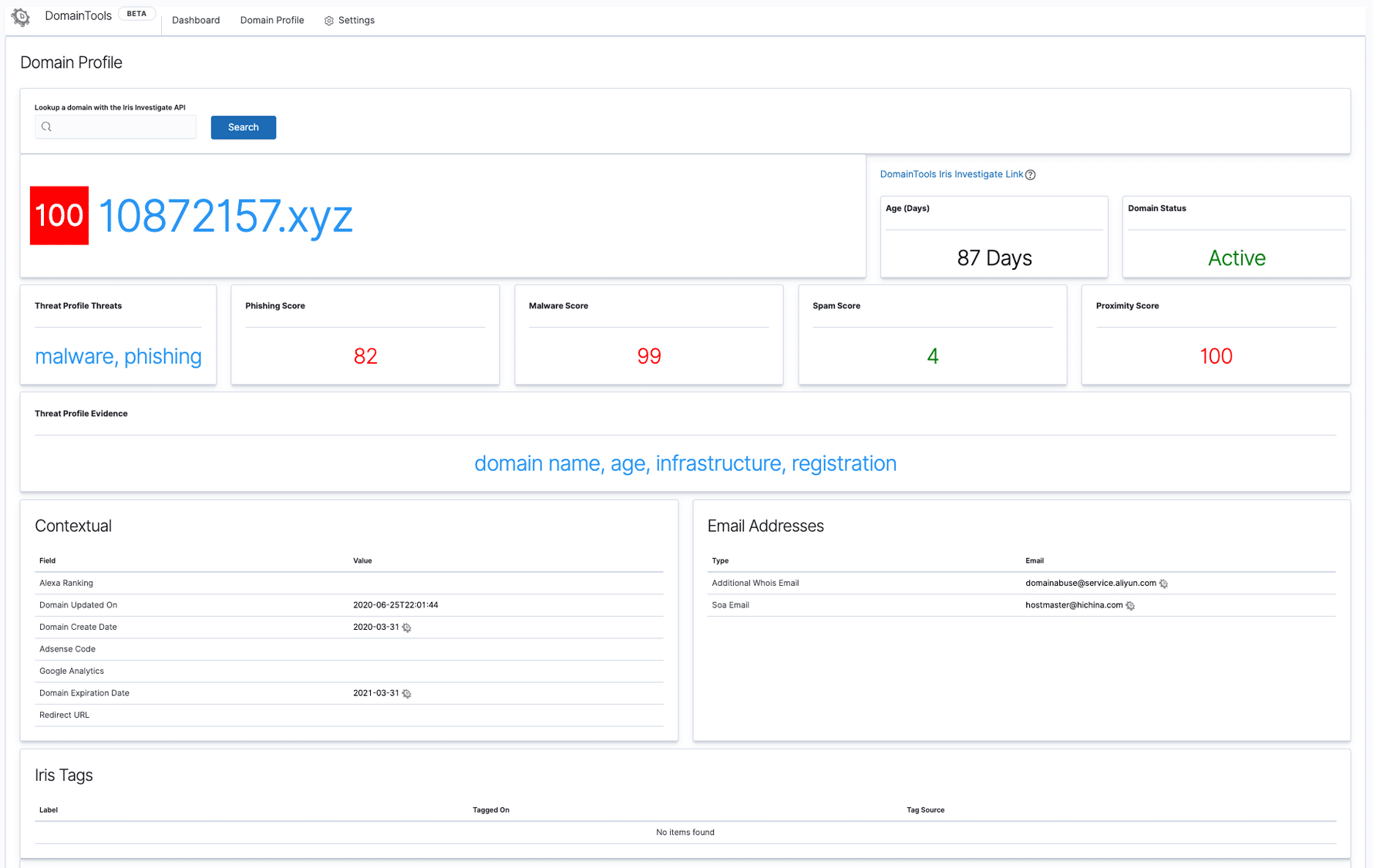Open the Settings tab
The width and height of the screenshot is (1373, 868).
pyautogui.click(x=350, y=20)
